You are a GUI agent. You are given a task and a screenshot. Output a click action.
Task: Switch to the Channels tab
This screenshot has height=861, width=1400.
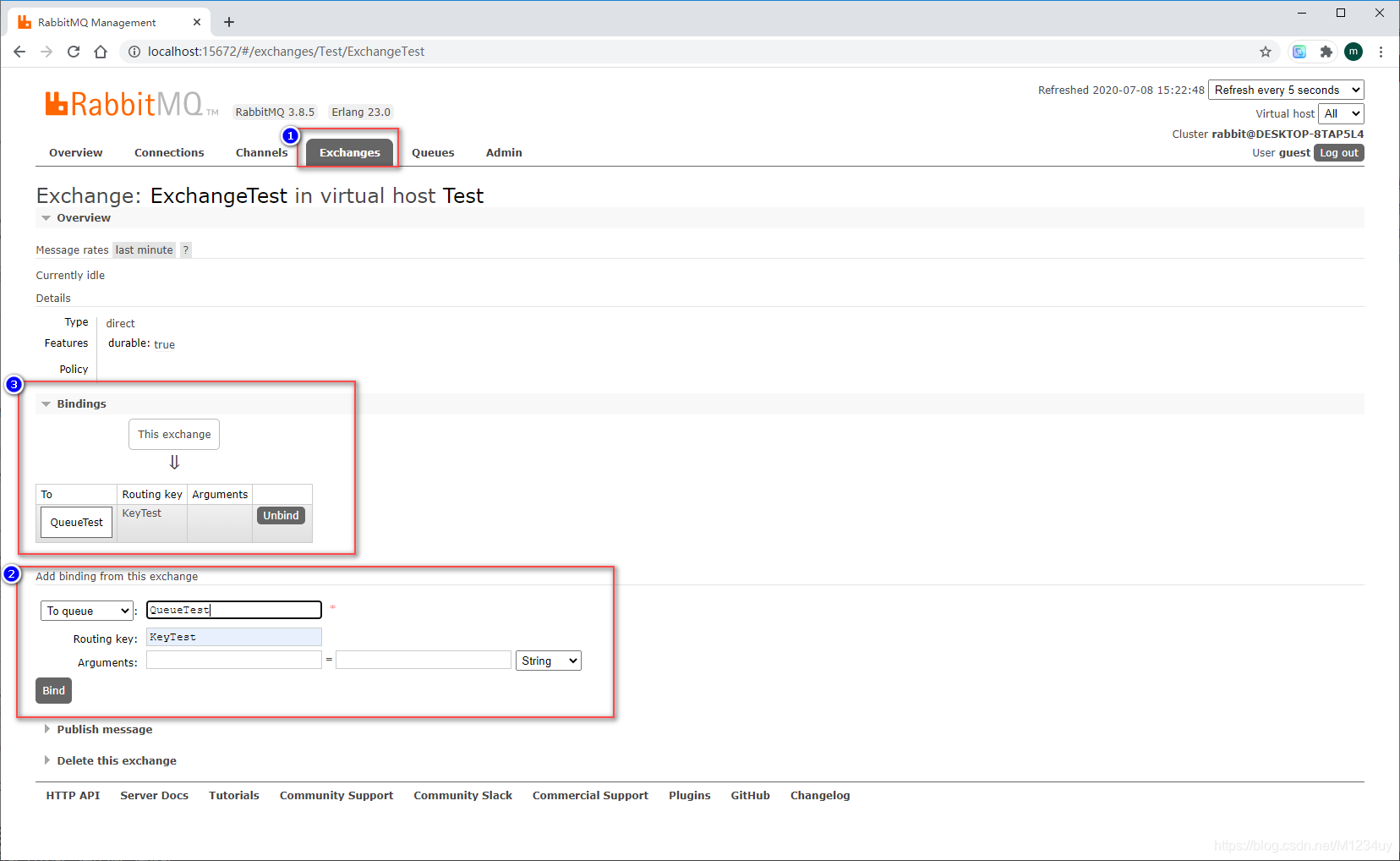pyautogui.click(x=261, y=153)
